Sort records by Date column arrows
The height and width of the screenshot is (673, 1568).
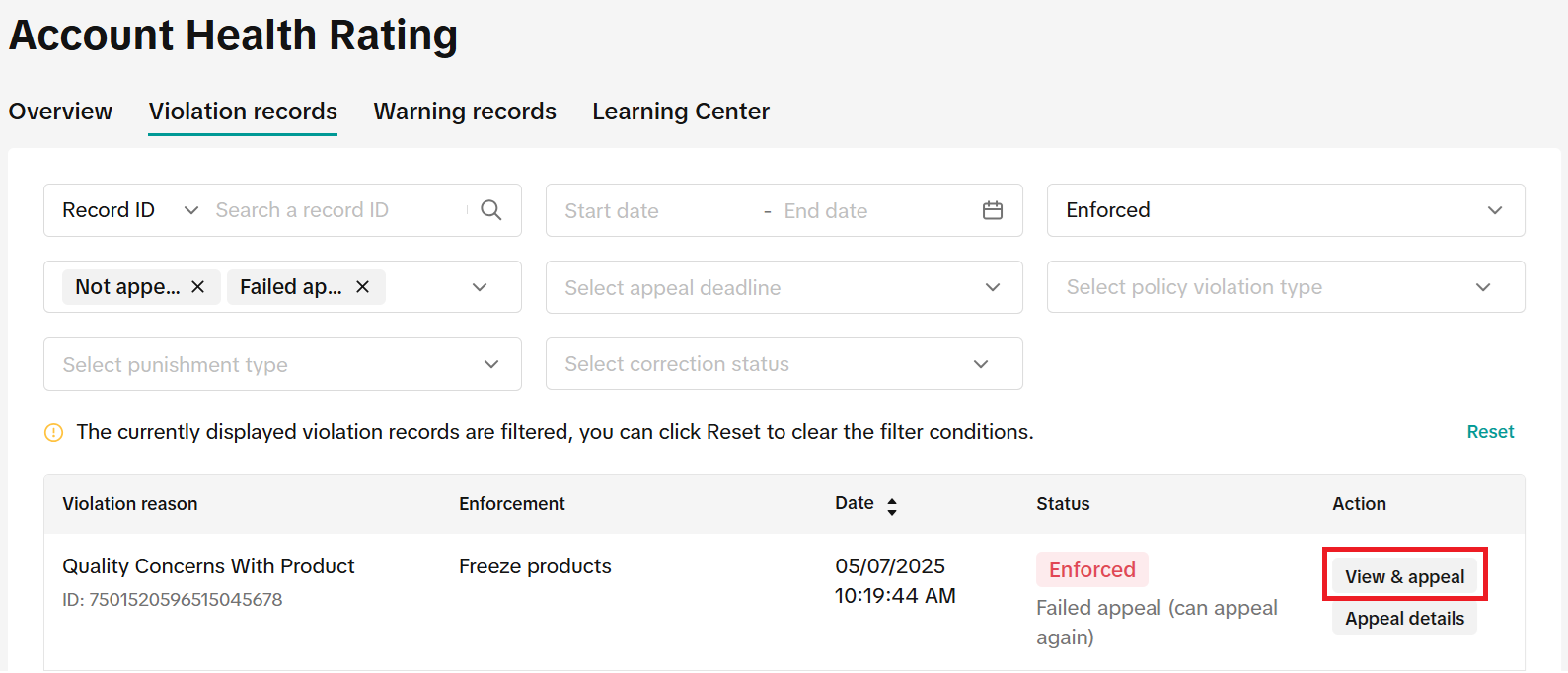coord(892,506)
